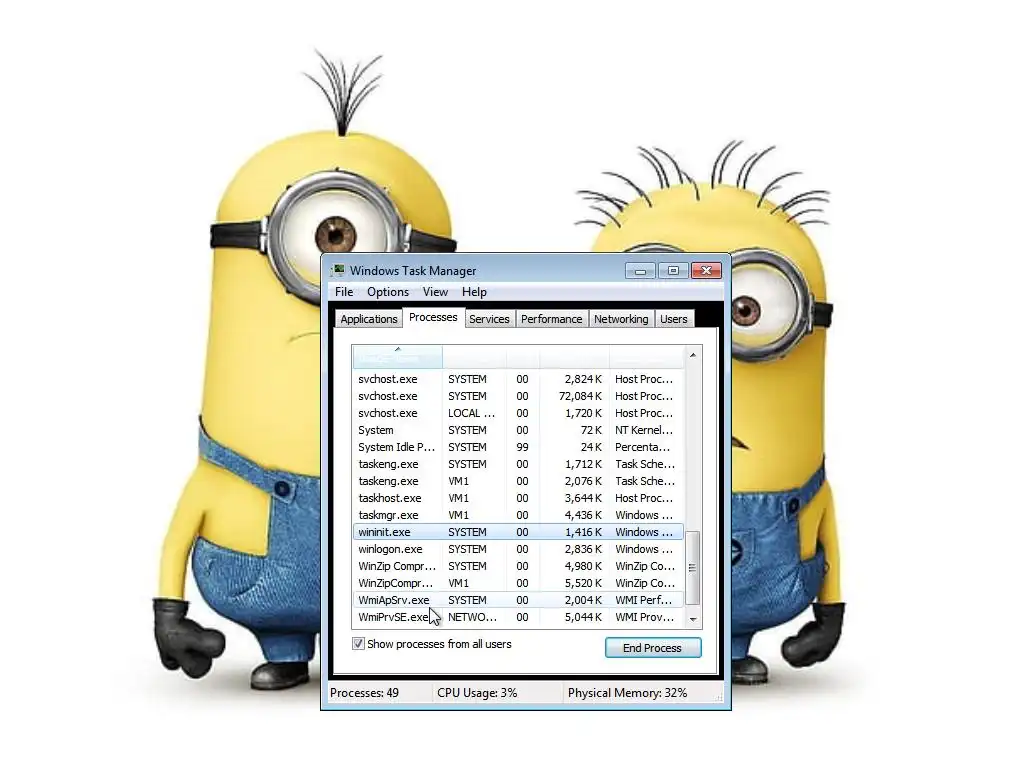Sort by the first column header with arrow

(x=398, y=357)
